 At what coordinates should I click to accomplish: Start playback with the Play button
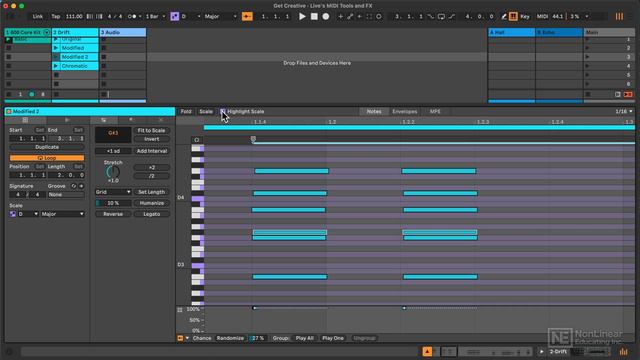coord(302,16)
